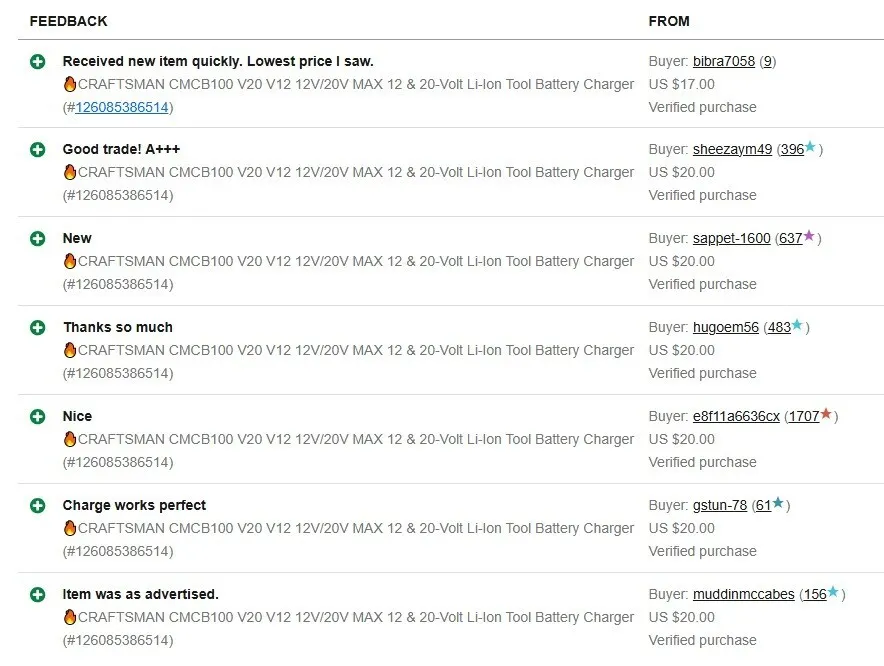This screenshot has height=666, width=884.
Task: Click feedback score 483 for hugoem56
Action: 779,328
